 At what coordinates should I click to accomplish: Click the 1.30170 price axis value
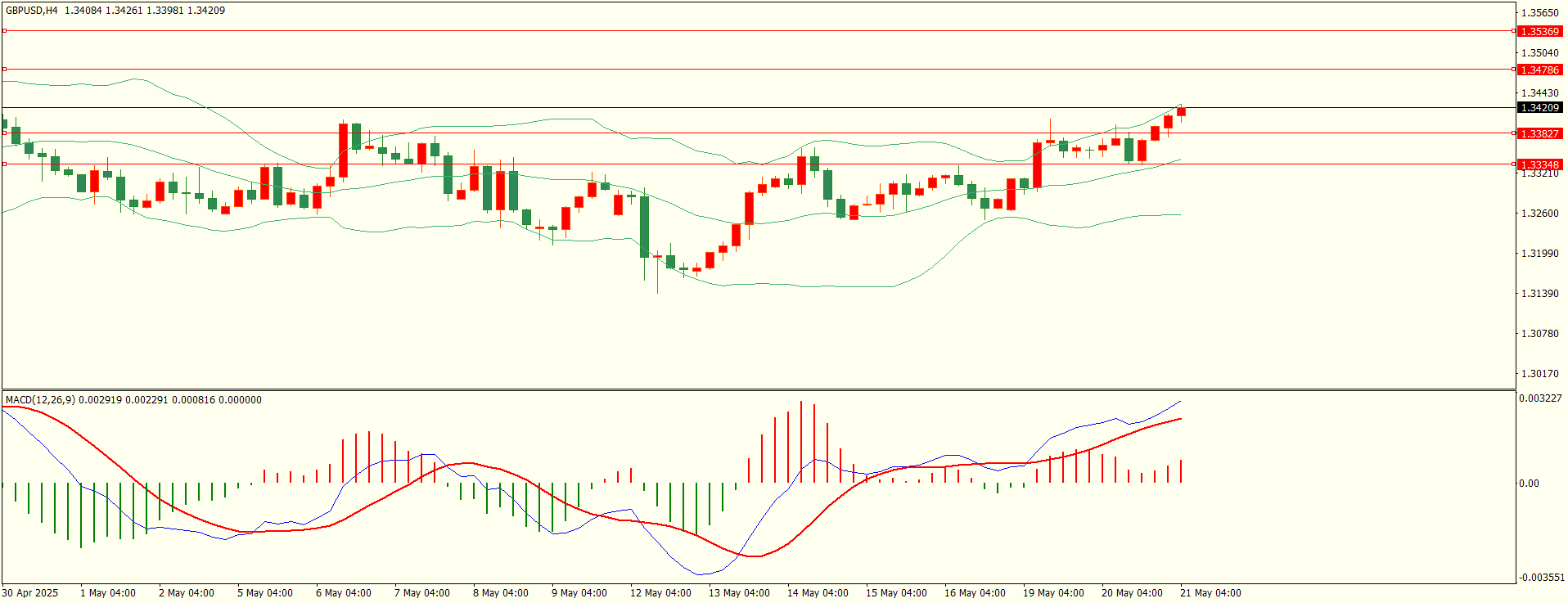(1539, 374)
